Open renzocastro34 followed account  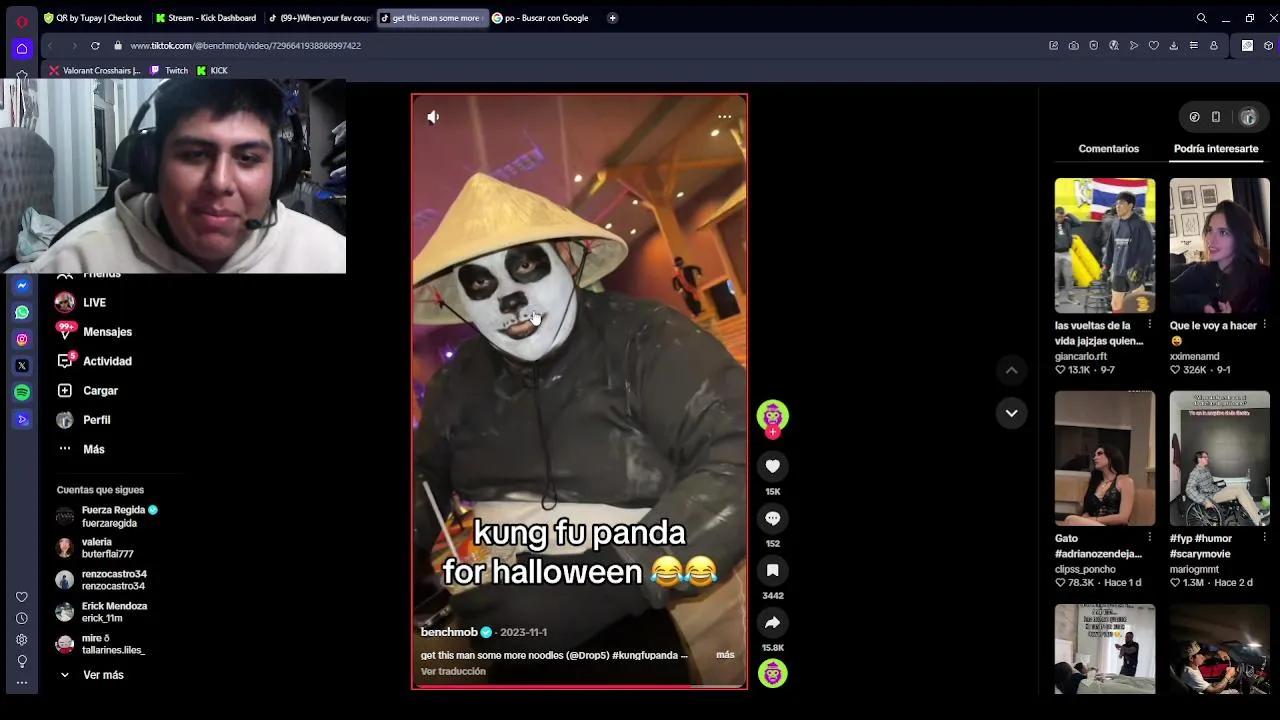coord(101,580)
